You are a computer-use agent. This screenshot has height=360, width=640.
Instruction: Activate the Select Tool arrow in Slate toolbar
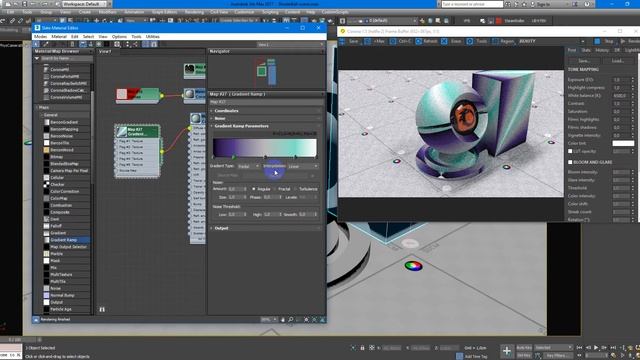(x=37, y=44)
